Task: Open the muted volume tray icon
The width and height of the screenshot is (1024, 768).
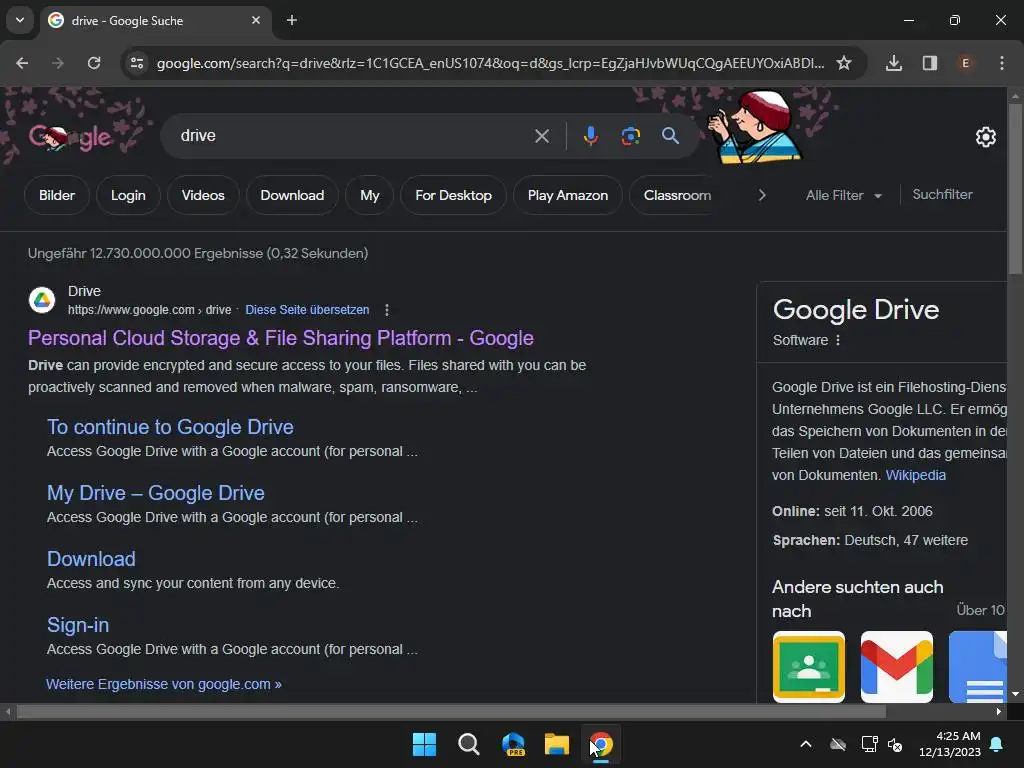Action: pos(895,744)
